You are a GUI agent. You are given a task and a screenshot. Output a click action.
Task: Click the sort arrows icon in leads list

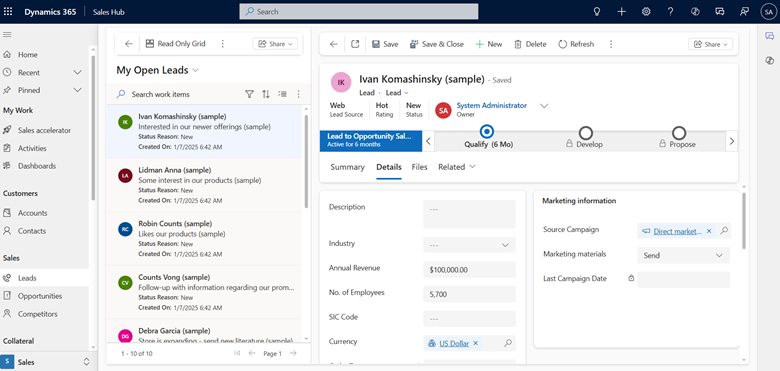[266, 94]
